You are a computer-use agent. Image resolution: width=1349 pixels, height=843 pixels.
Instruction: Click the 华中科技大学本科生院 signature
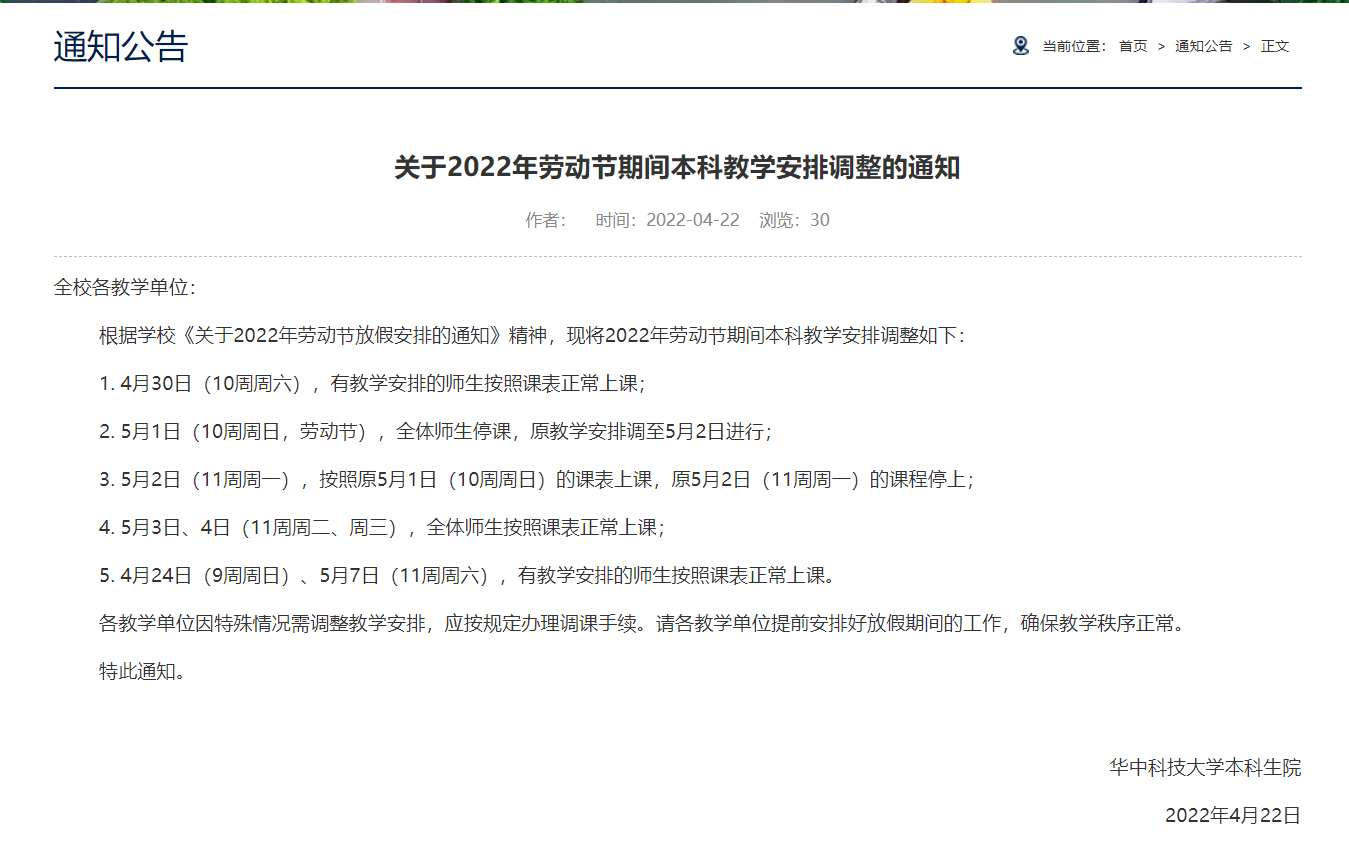tap(1205, 768)
